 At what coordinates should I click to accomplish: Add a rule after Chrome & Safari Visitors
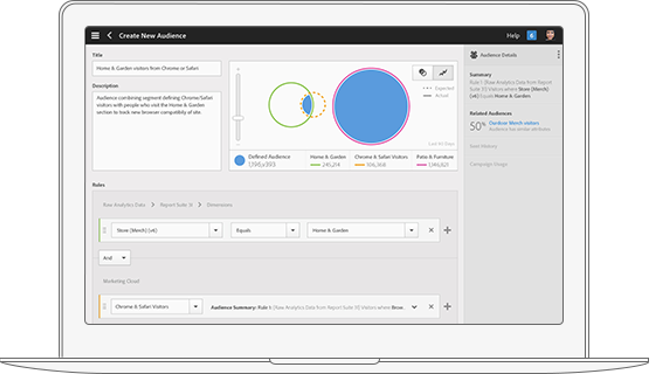(x=447, y=307)
